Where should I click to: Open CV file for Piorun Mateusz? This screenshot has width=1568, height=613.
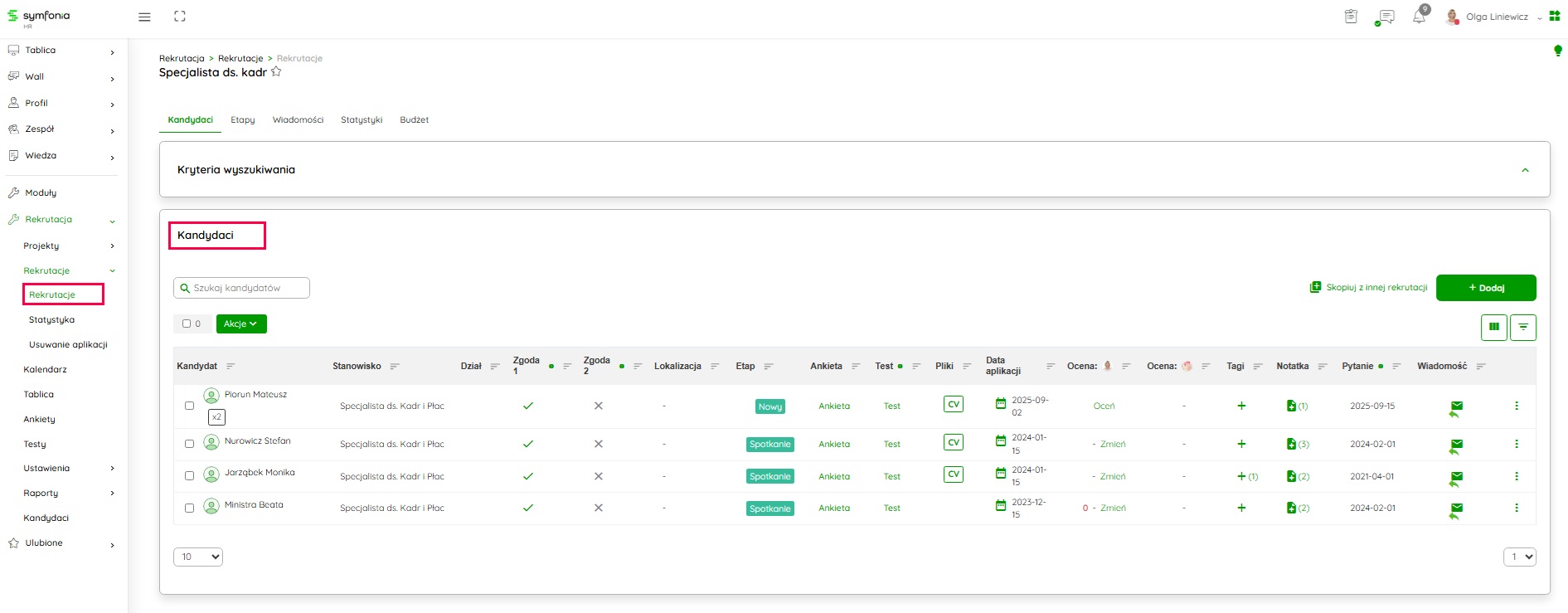point(953,405)
